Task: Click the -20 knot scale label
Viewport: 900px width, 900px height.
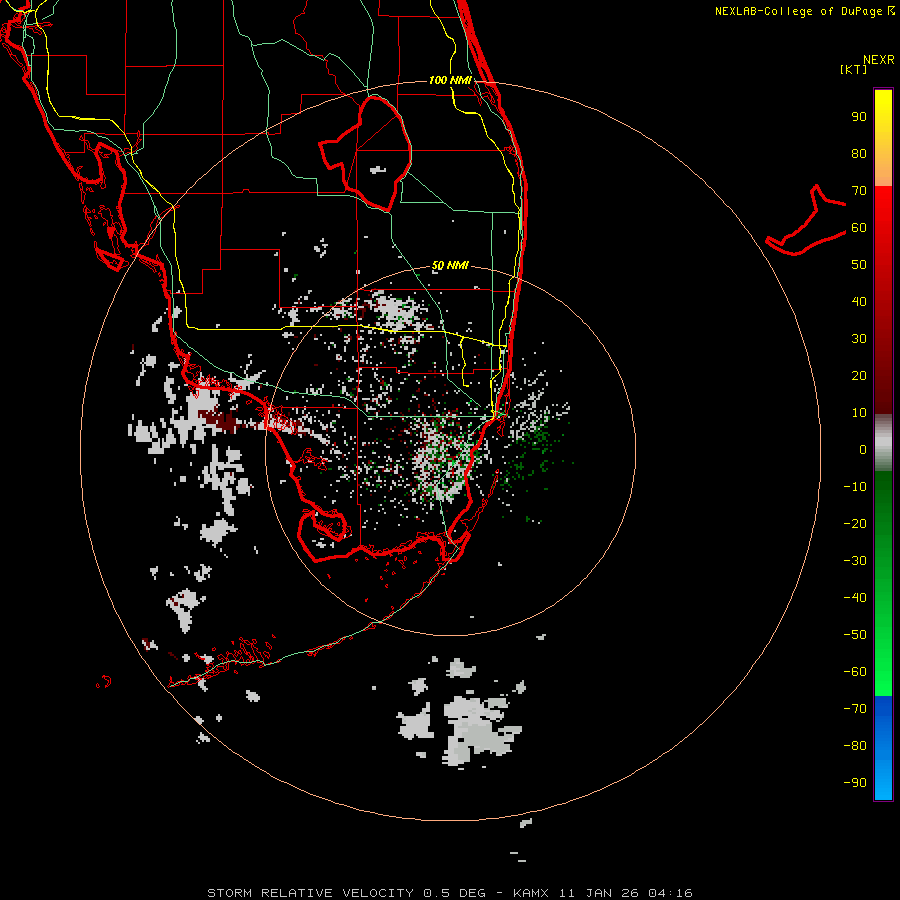Action: point(855,524)
